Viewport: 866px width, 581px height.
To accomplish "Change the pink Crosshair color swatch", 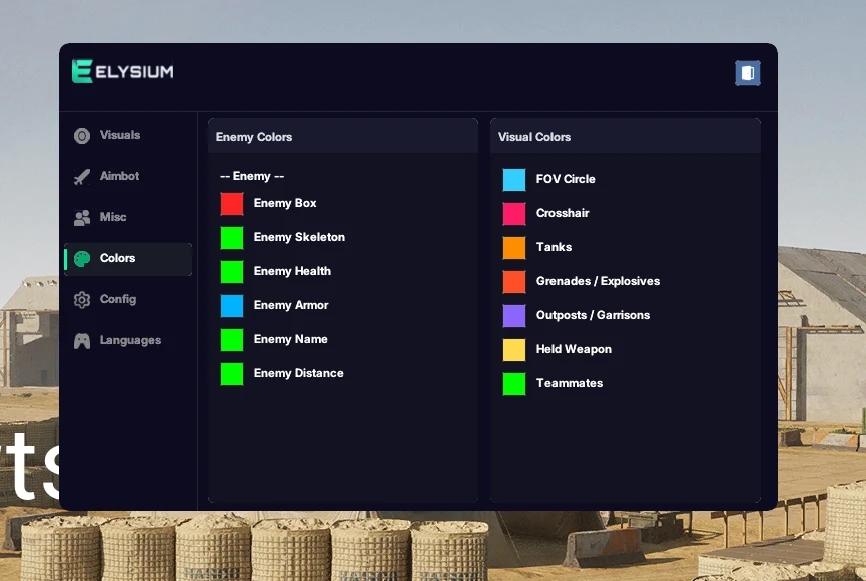I will coord(514,214).
